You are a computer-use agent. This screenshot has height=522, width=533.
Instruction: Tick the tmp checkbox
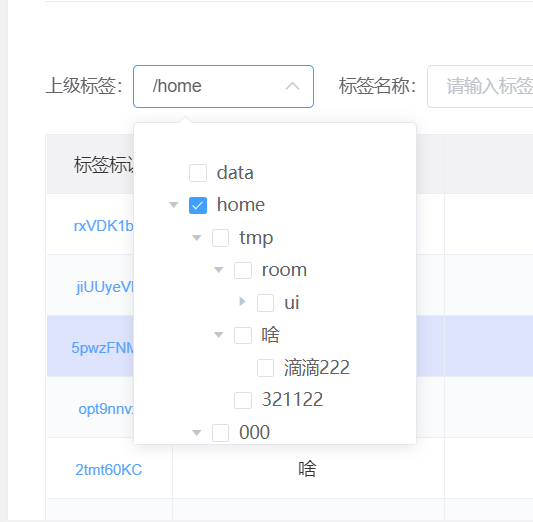tap(220, 238)
